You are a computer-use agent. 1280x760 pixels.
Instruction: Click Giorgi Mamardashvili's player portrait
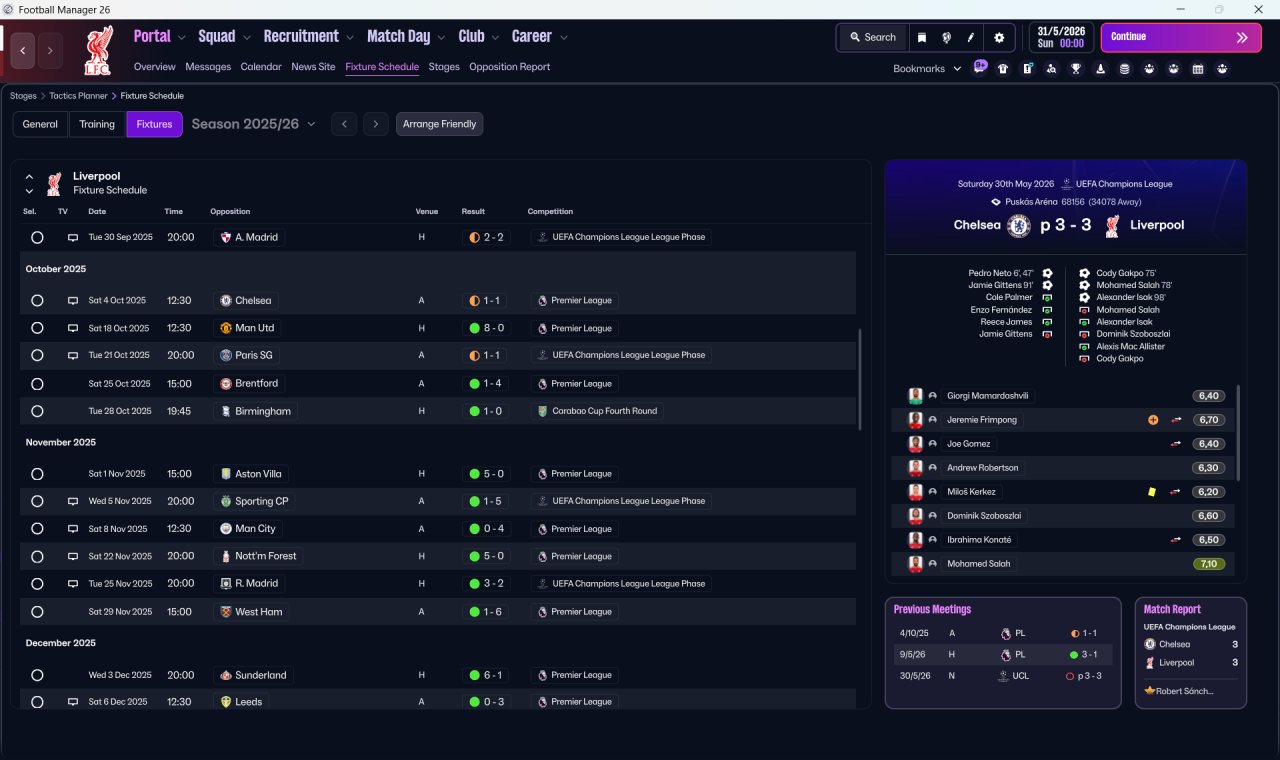pyautogui.click(x=915, y=396)
